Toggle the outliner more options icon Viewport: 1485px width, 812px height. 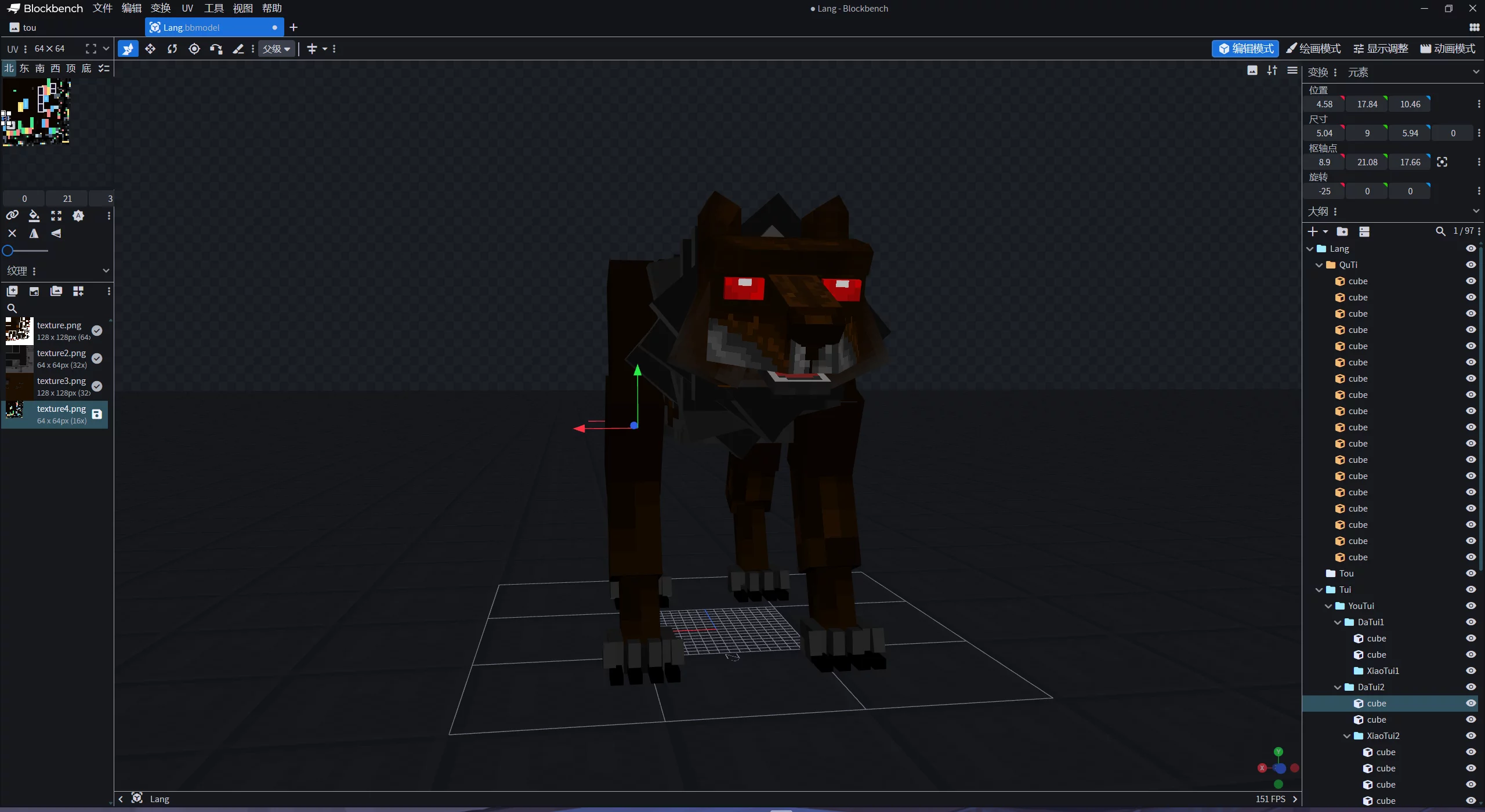coord(1364,231)
